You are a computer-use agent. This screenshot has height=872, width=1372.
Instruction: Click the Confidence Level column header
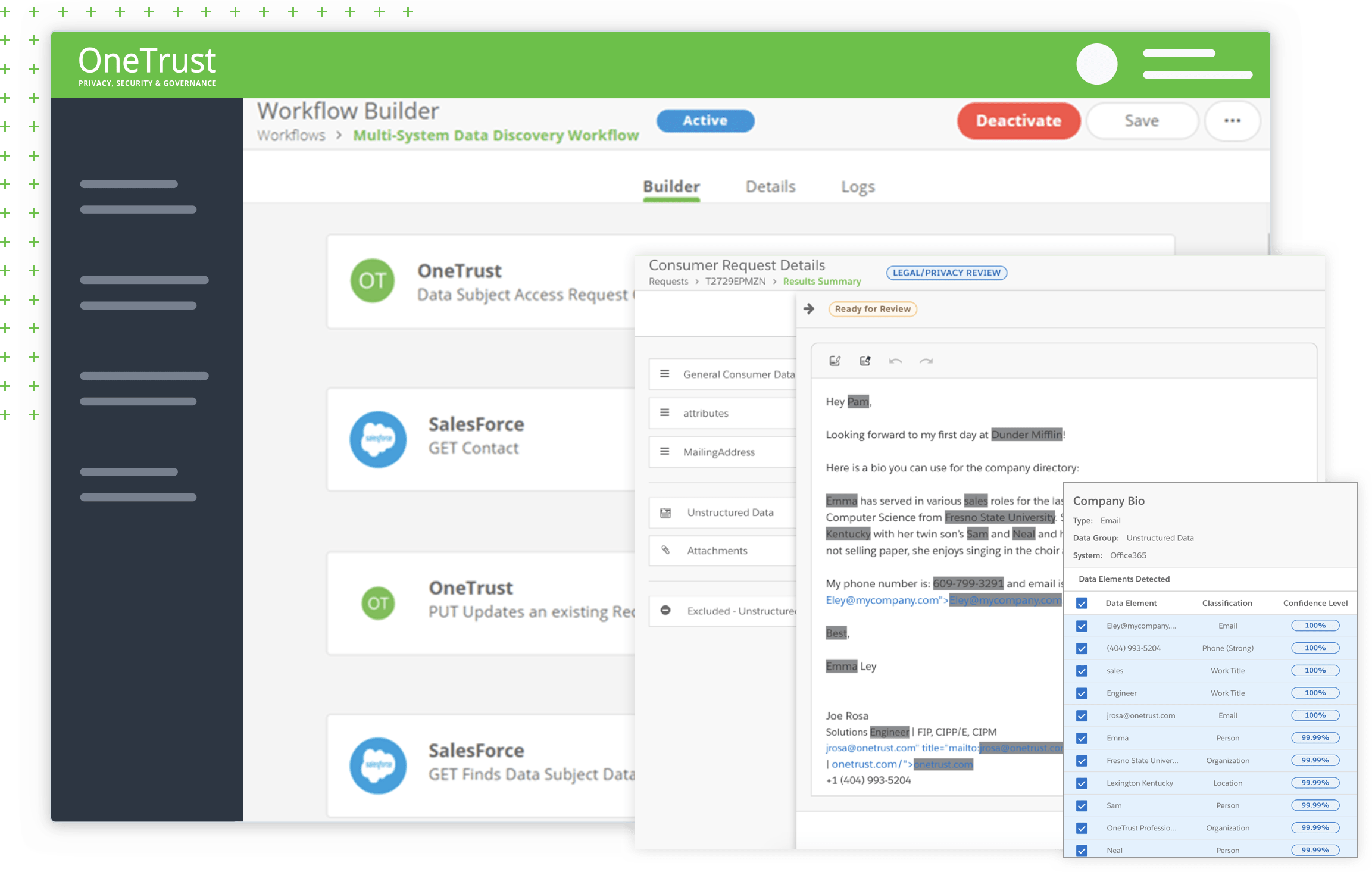pyautogui.click(x=1315, y=603)
